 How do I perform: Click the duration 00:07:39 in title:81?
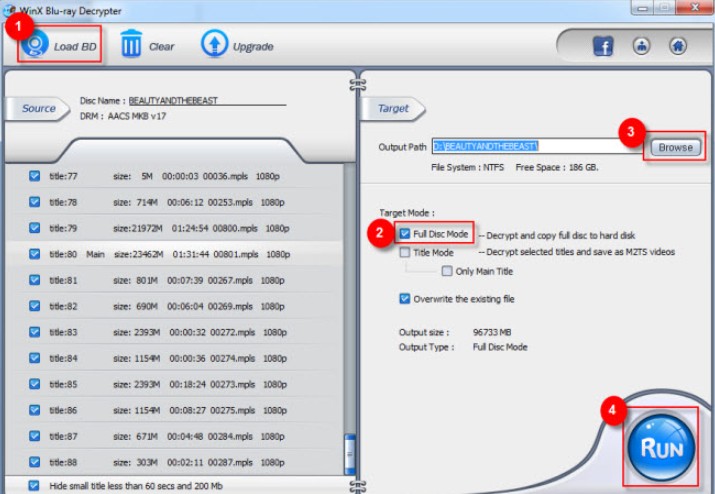pyautogui.click(x=185, y=280)
